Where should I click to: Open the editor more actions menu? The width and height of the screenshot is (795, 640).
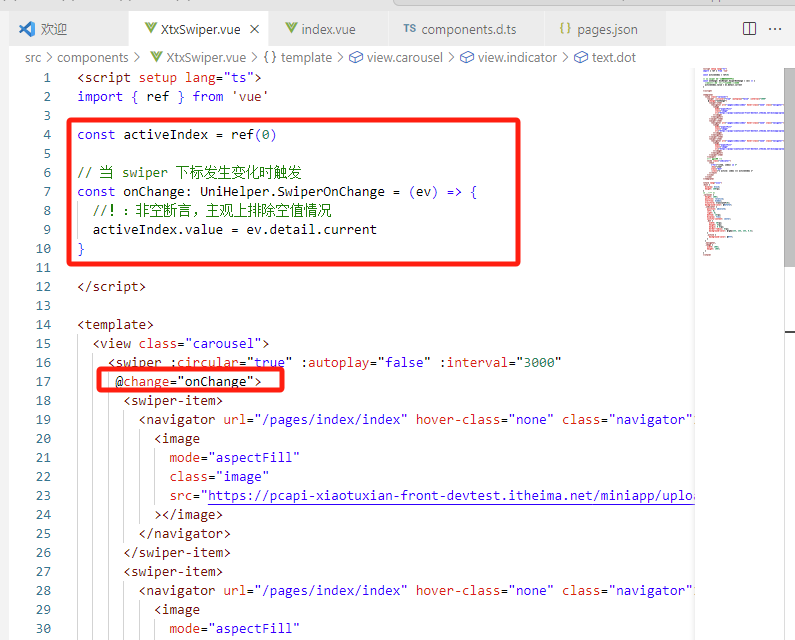(x=775, y=29)
